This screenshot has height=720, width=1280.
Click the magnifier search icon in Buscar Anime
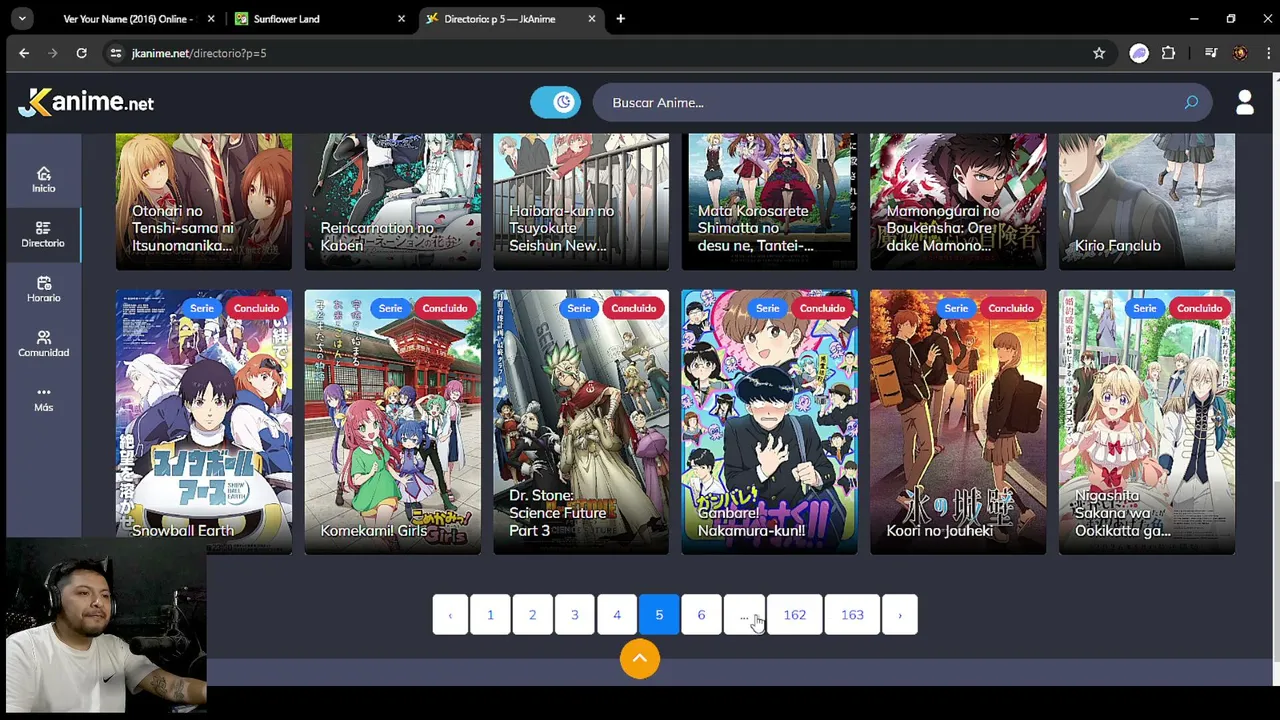pos(1191,102)
